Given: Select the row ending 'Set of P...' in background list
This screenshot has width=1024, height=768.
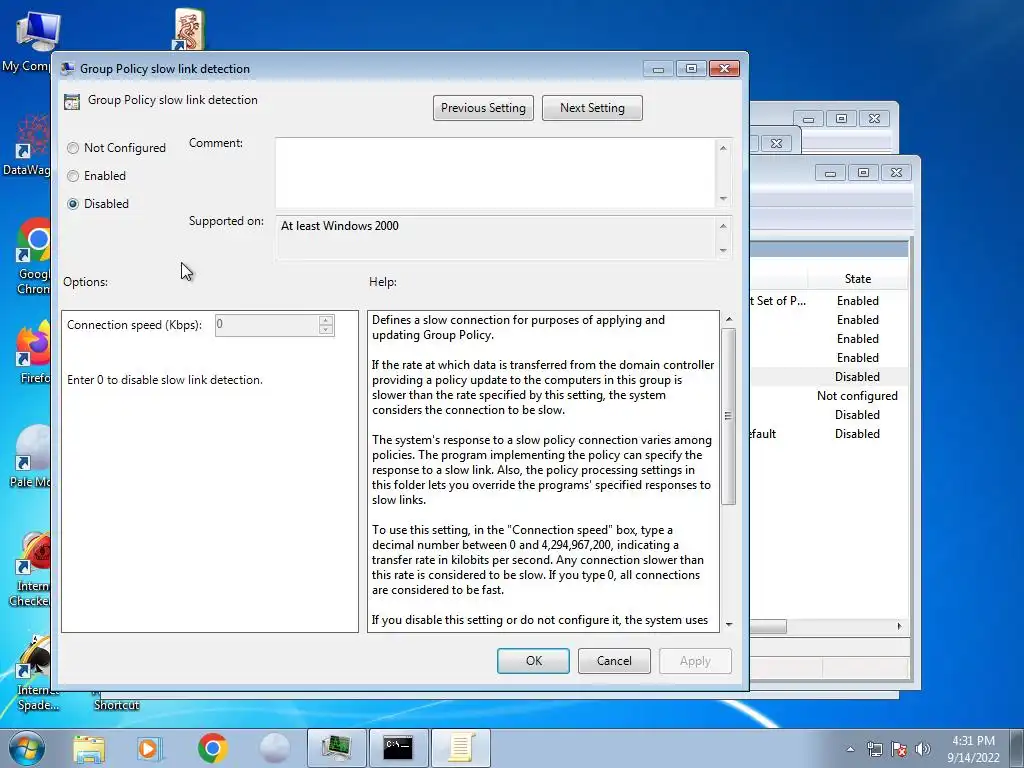Looking at the screenshot, I should (829, 301).
